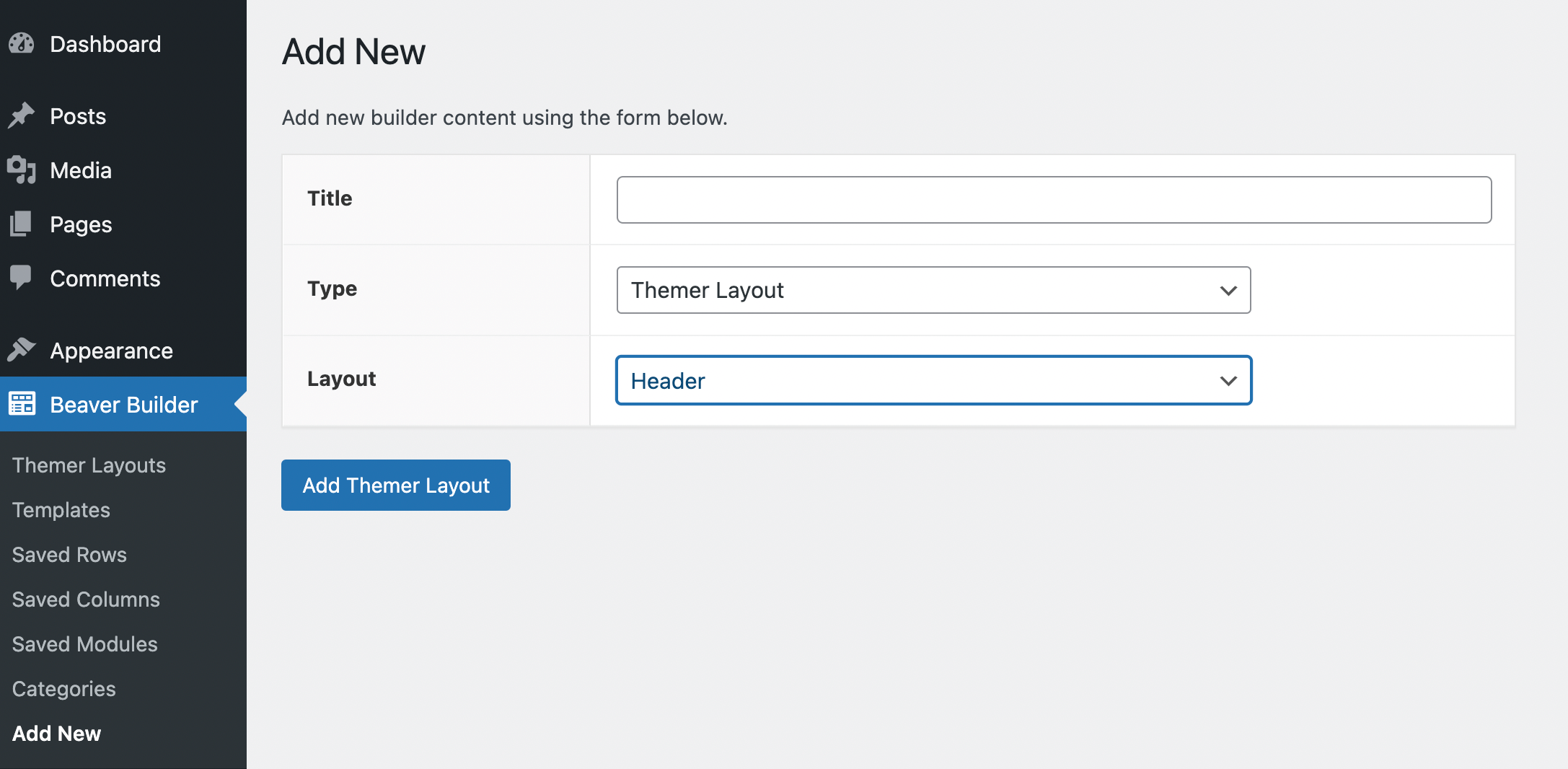The width and height of the screenshot is (1568, 769).
Task: Click the Posts pushpin icon
Action: pos(22,115)
